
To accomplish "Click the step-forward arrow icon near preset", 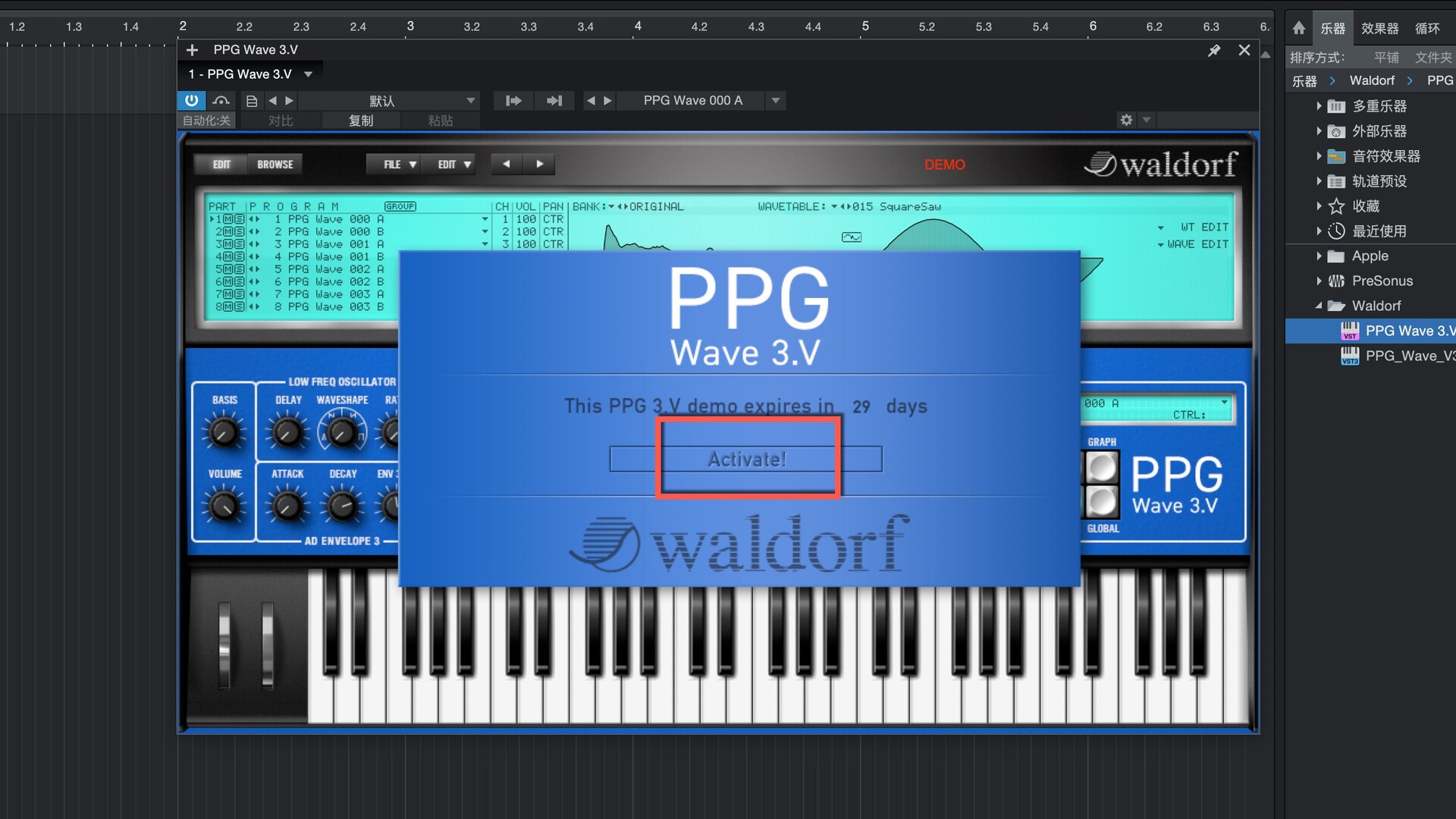I will [x=513, y=100].
